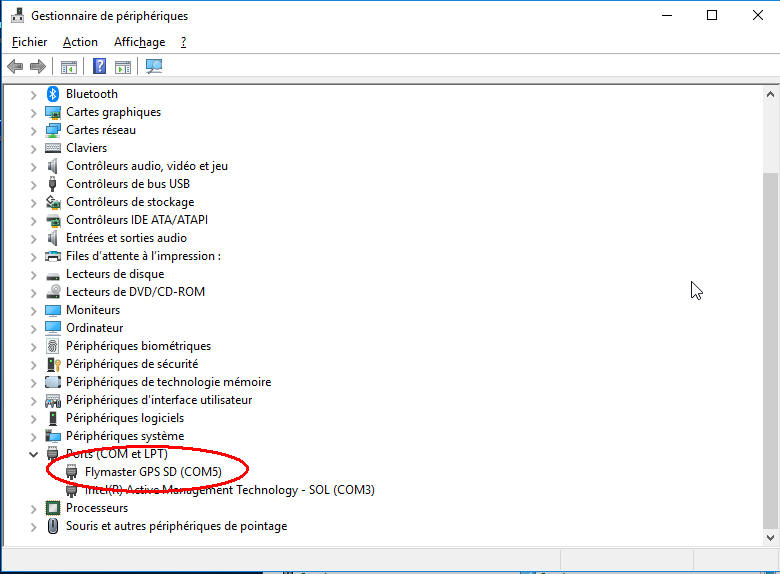Click the action pane toolbar icon
This screenshot has width=780, height=574.
(122, 66)
